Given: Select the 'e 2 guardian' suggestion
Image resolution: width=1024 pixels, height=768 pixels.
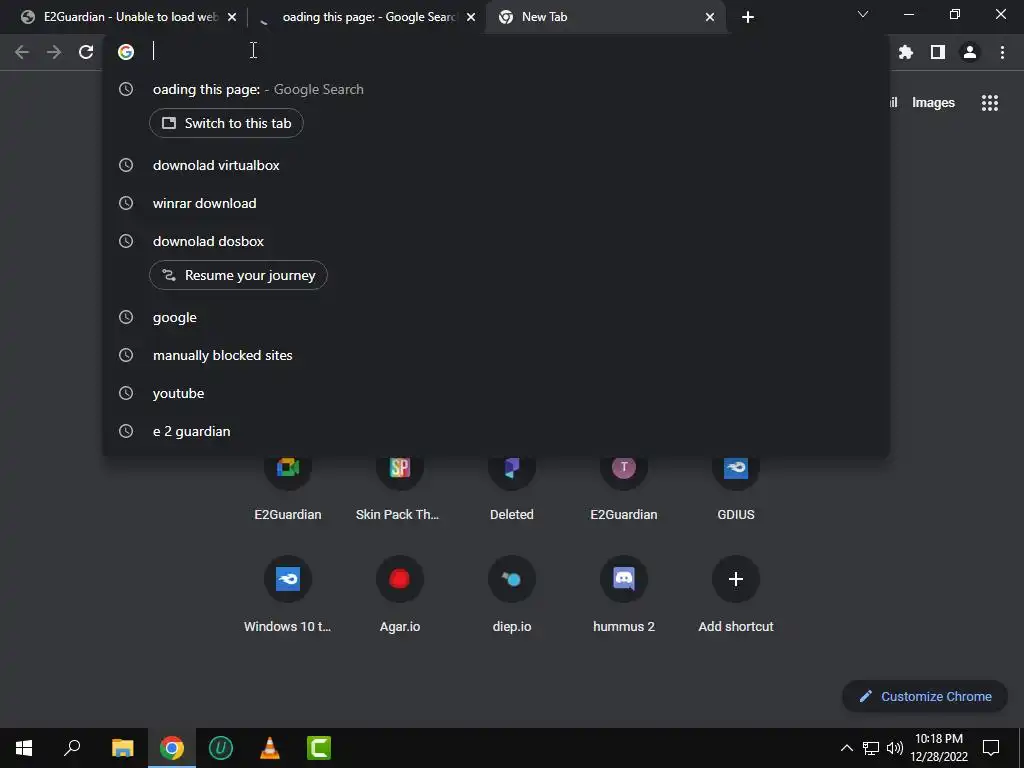Looking at the screenshot, I should click(x=496, y=431).
